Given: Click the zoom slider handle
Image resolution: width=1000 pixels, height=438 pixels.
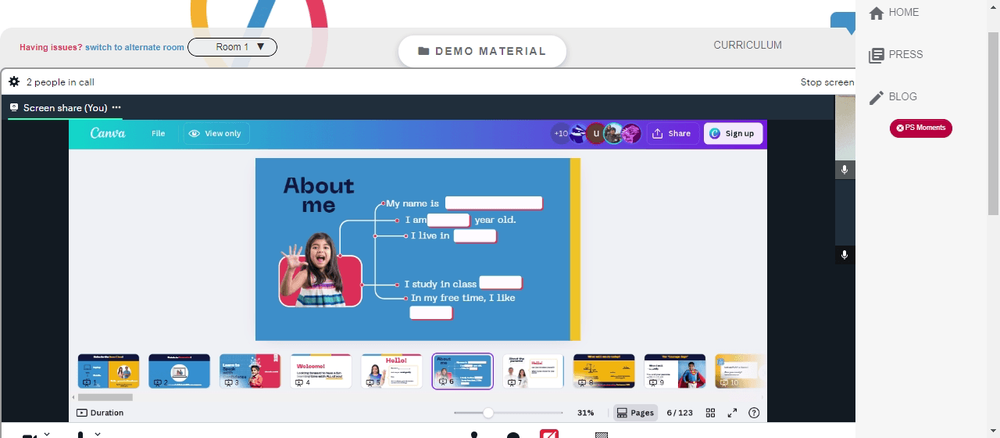Looking at the screenshot, I should click(x=488, y=413).
